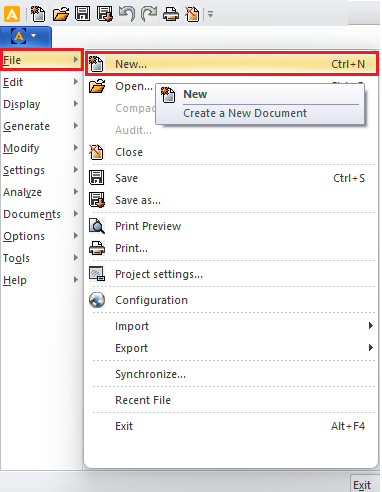382x492 pixels.
Task: Open the Import submenu
Action: pyautogui.click(x=232, y=326)
